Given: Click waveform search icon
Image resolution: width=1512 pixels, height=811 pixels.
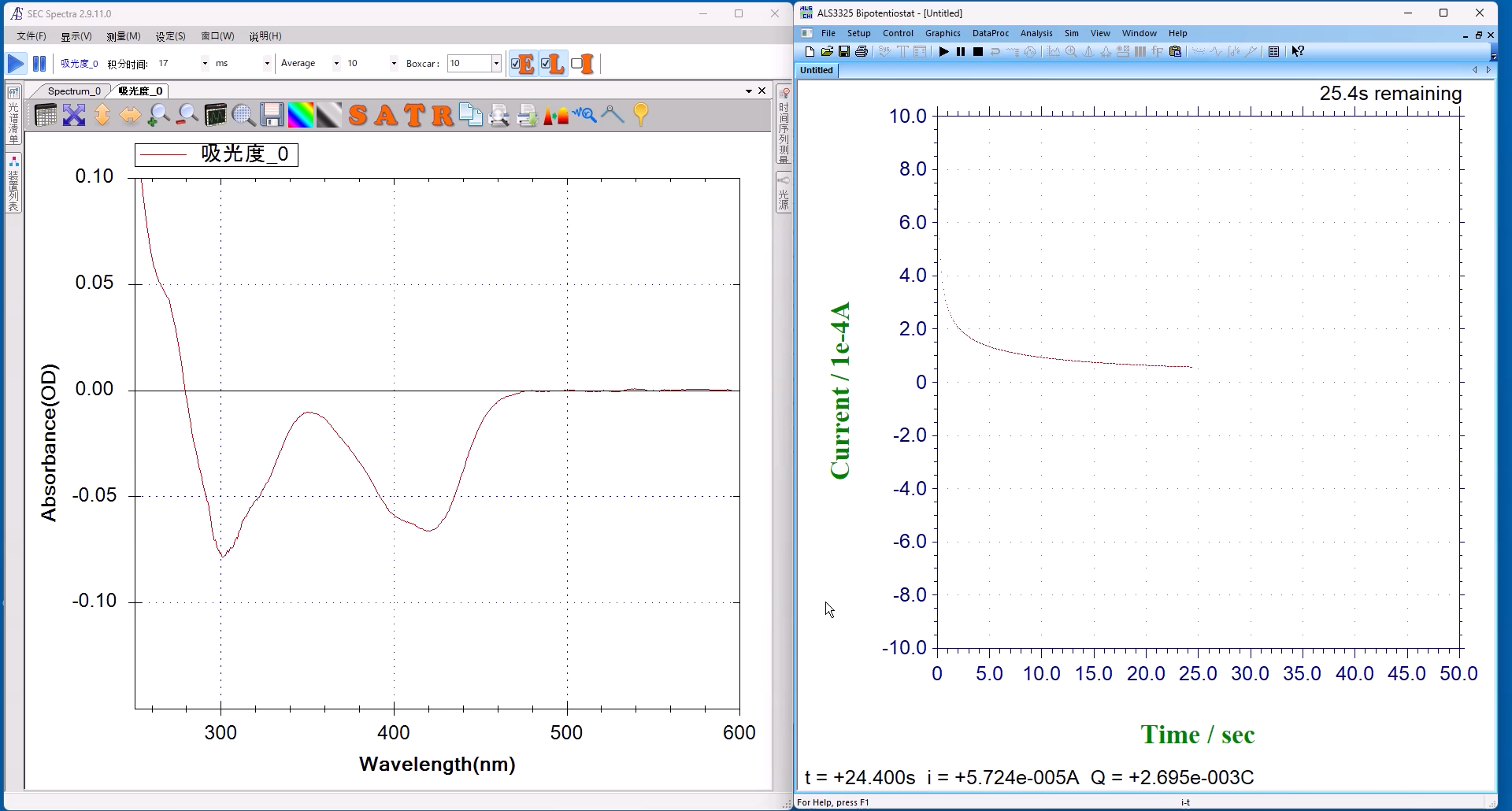Looking at the screenshot, I should coord(584,115).
